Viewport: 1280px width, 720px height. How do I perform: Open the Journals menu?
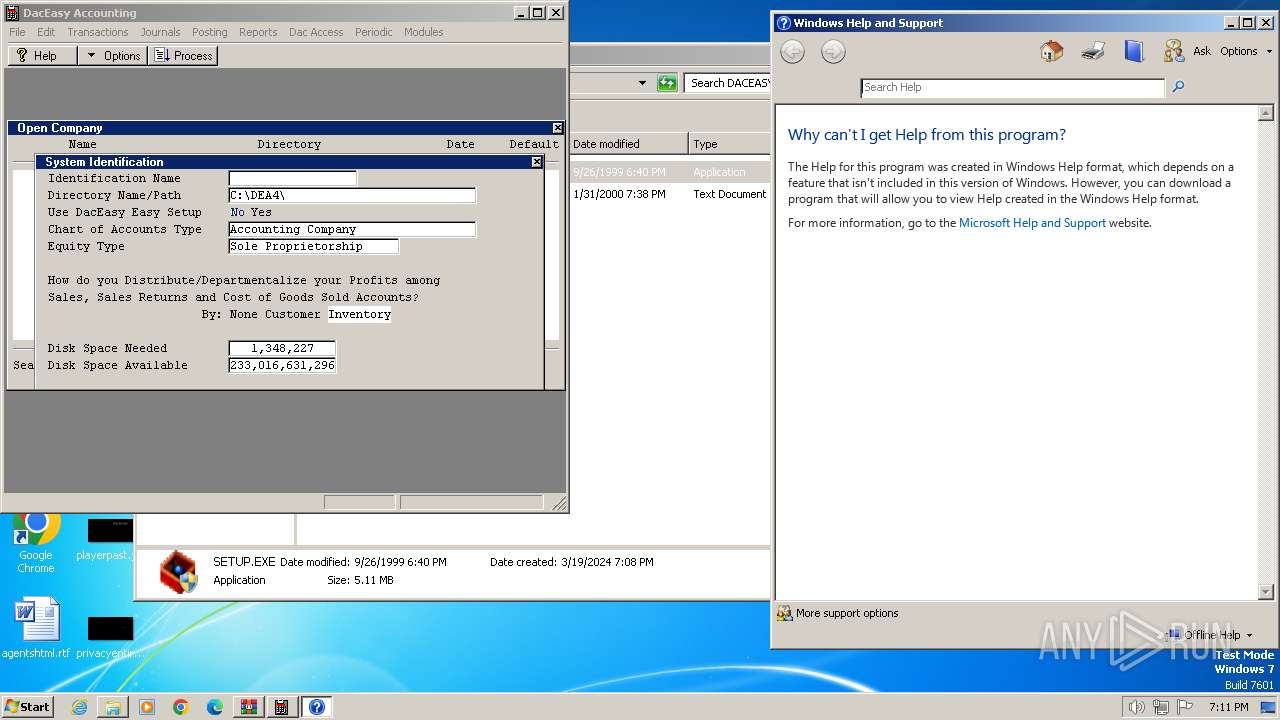coord(160,32)
